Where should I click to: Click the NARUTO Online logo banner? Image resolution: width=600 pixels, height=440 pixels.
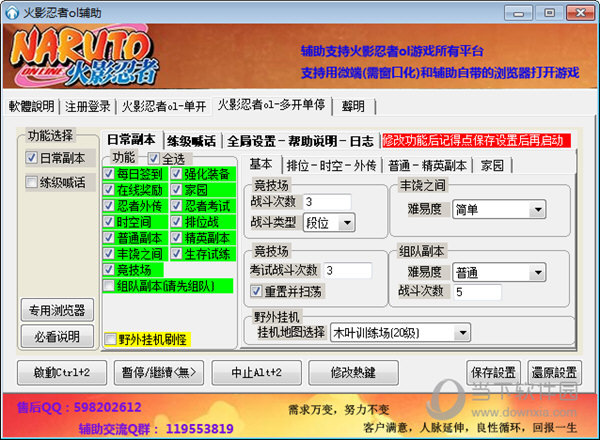click(84, 56)
